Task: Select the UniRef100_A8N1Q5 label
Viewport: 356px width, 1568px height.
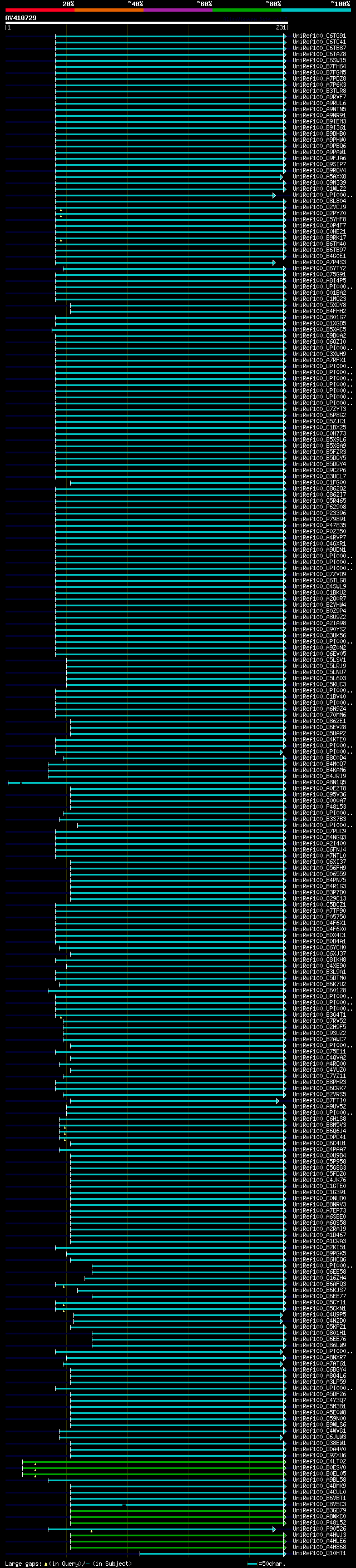Action: point(319,782)
